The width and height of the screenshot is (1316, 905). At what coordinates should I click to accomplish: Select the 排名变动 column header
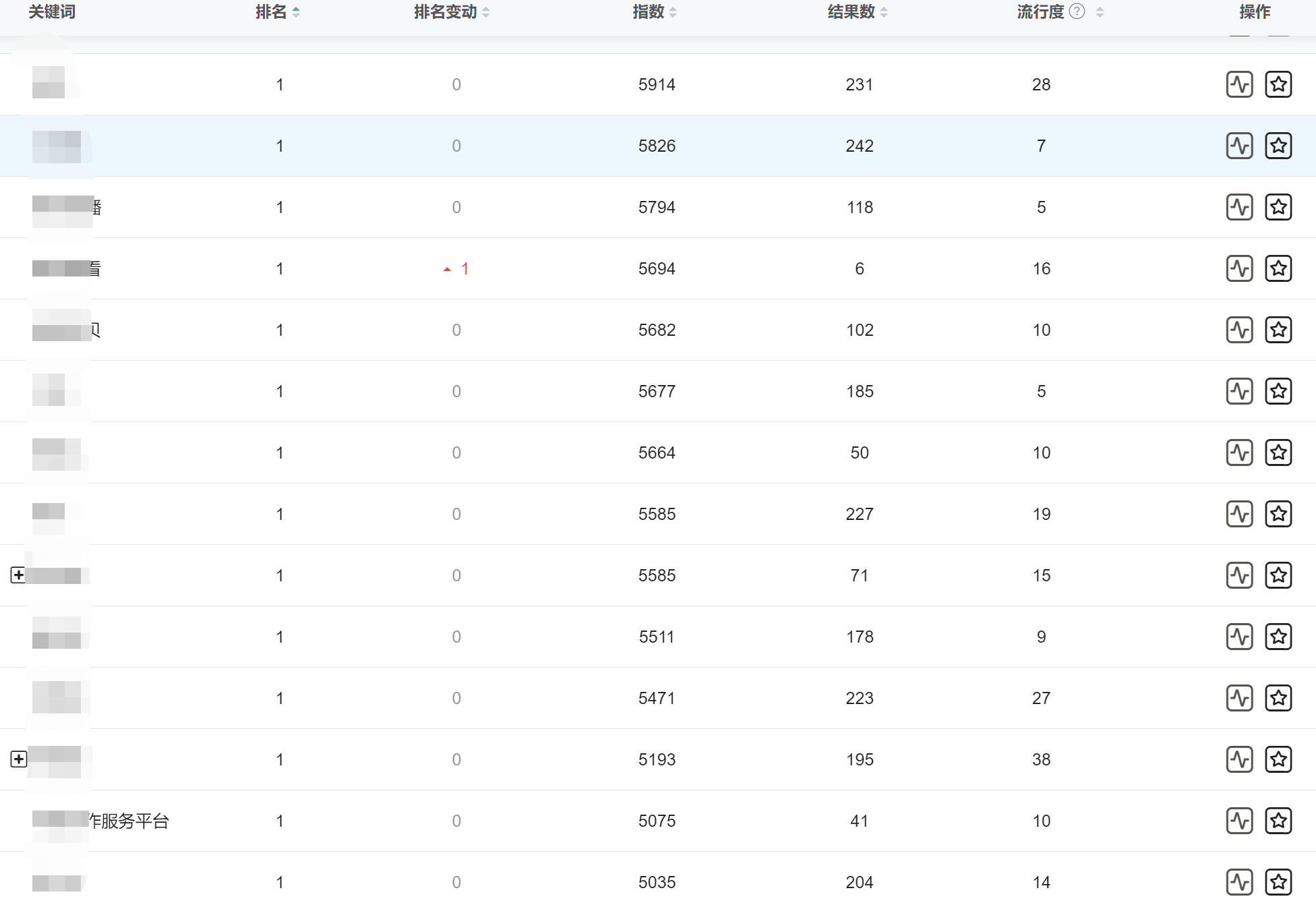445,11
